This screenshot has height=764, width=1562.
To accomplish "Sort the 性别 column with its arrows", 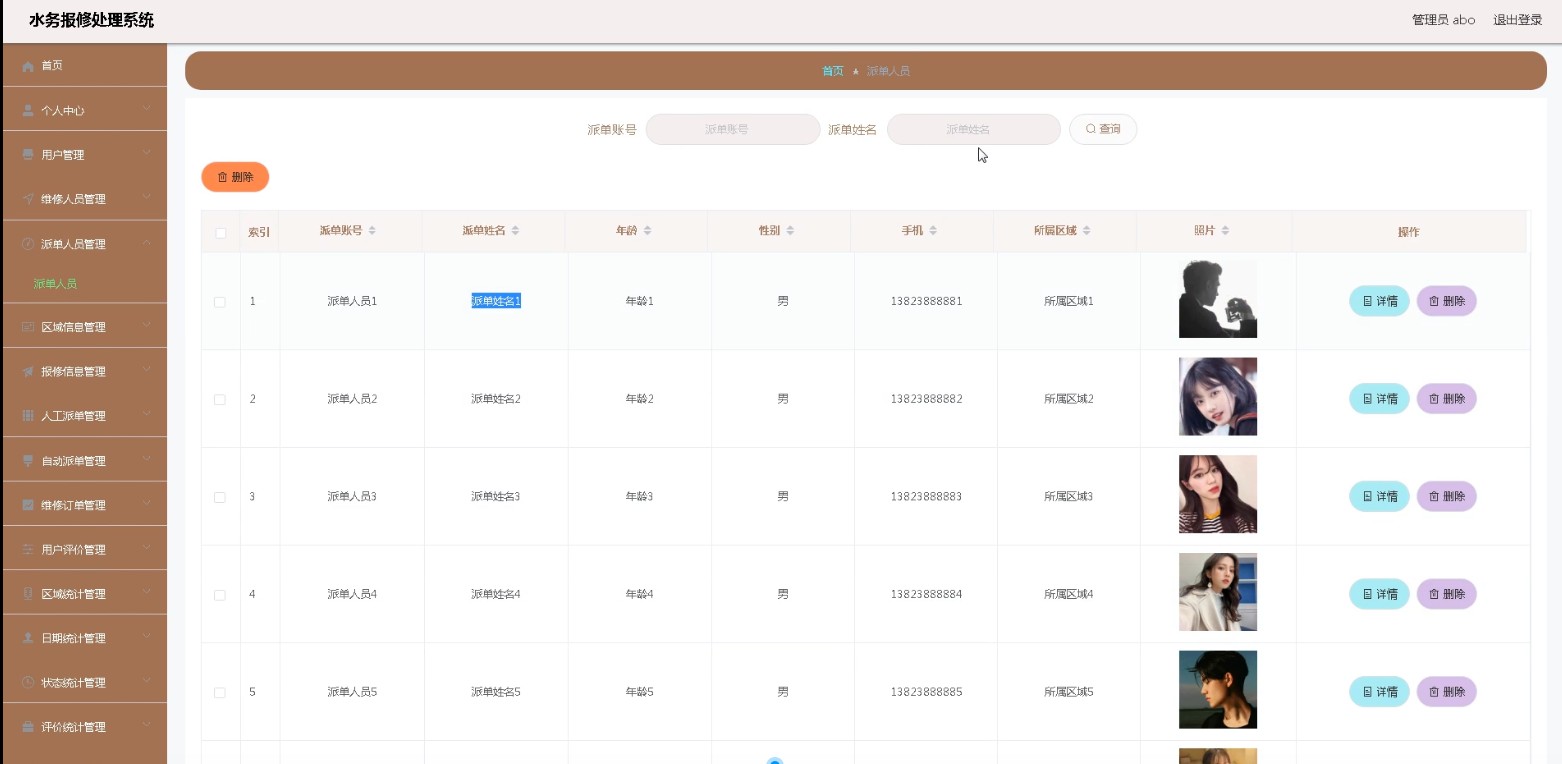I will point(790,231).
